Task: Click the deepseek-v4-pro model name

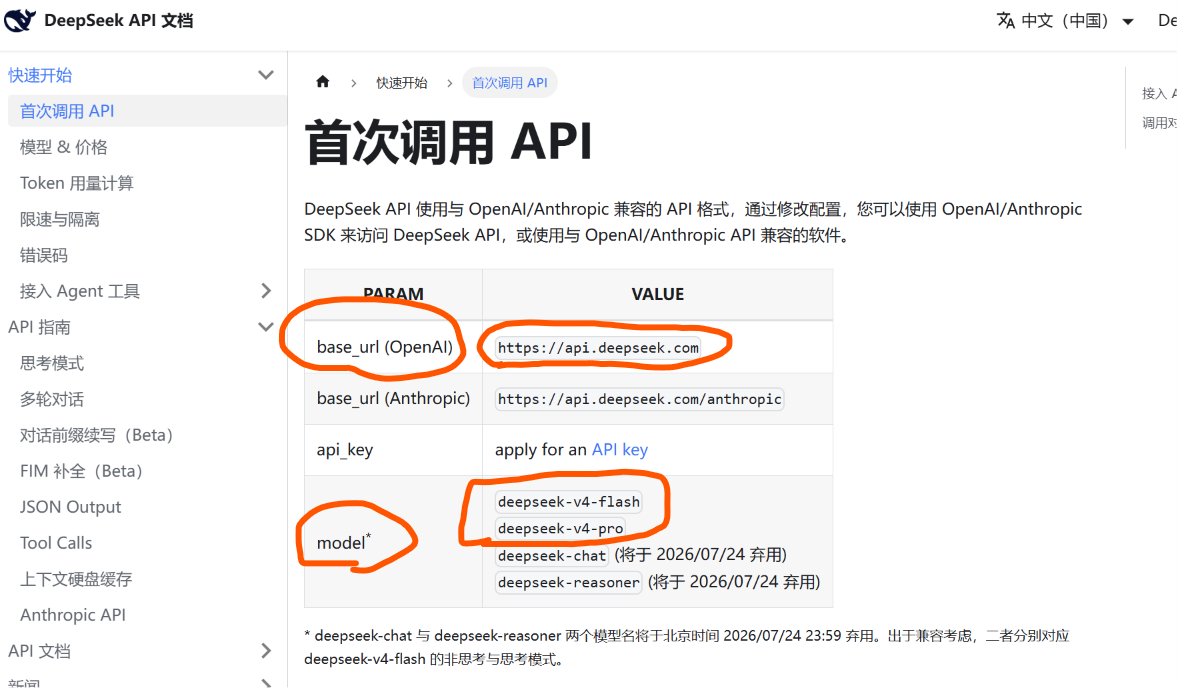Action: click(x=561, y=528)
